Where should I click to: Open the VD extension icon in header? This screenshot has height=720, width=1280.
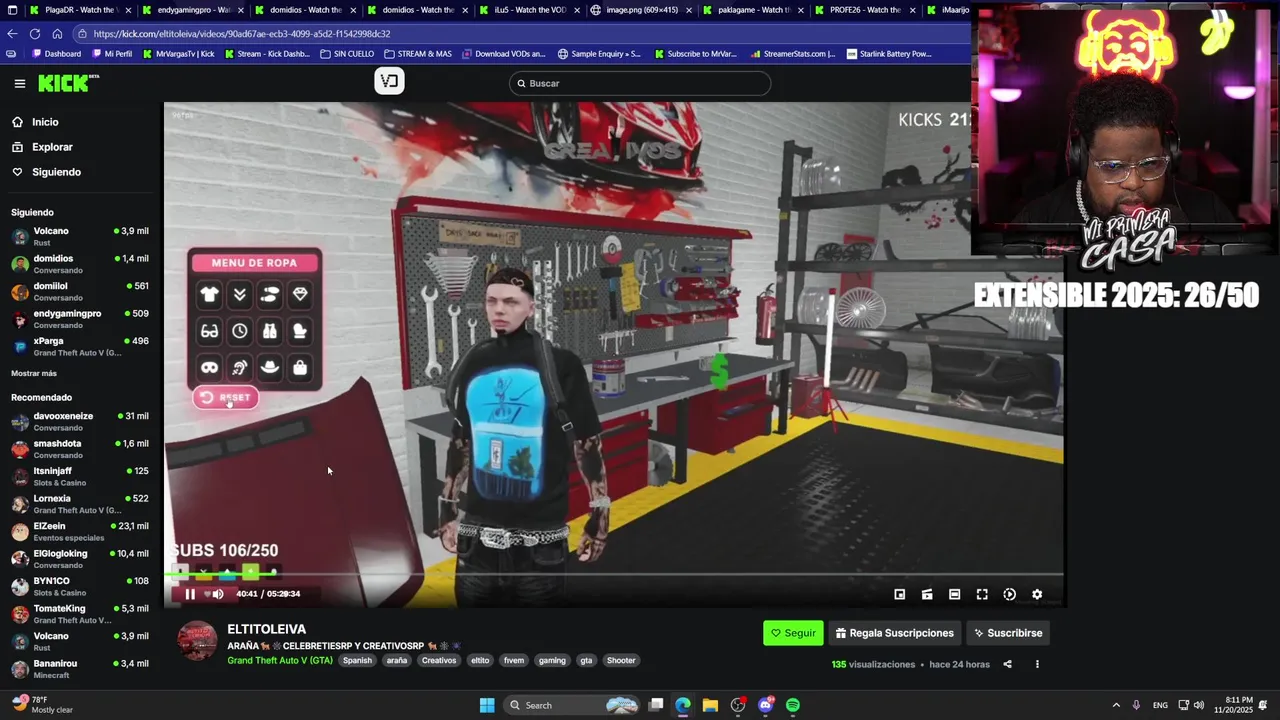pos(389,82)
